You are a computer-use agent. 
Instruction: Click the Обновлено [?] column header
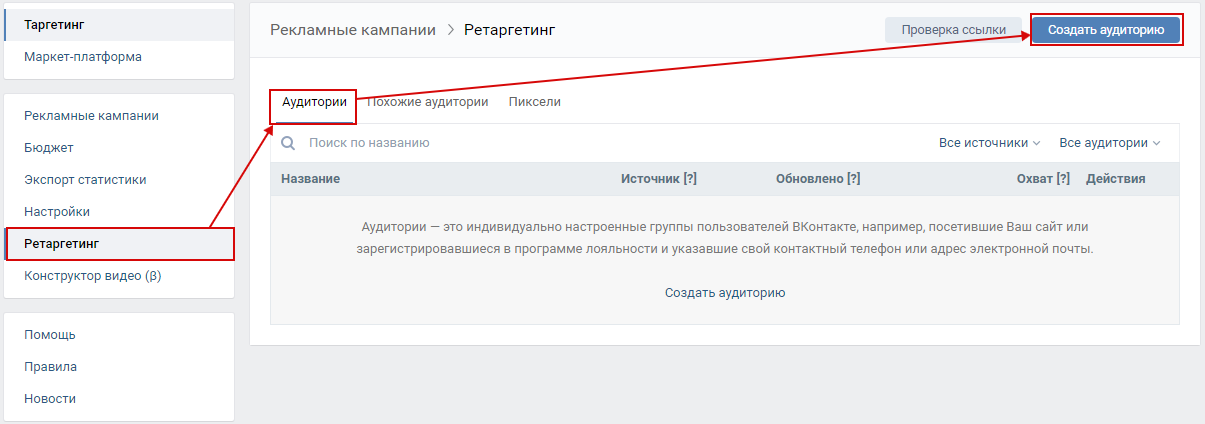click(818, 179)
